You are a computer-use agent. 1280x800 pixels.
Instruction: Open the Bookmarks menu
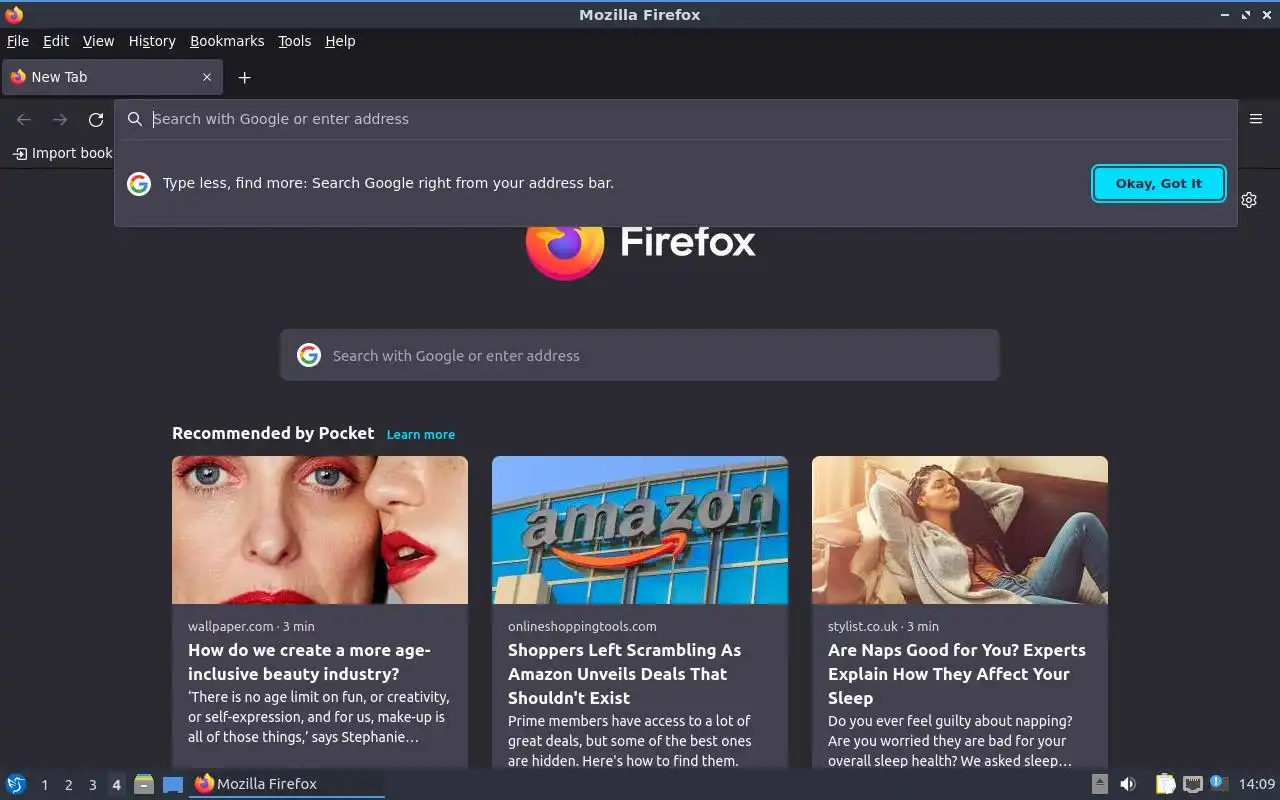tap(227, 41)
